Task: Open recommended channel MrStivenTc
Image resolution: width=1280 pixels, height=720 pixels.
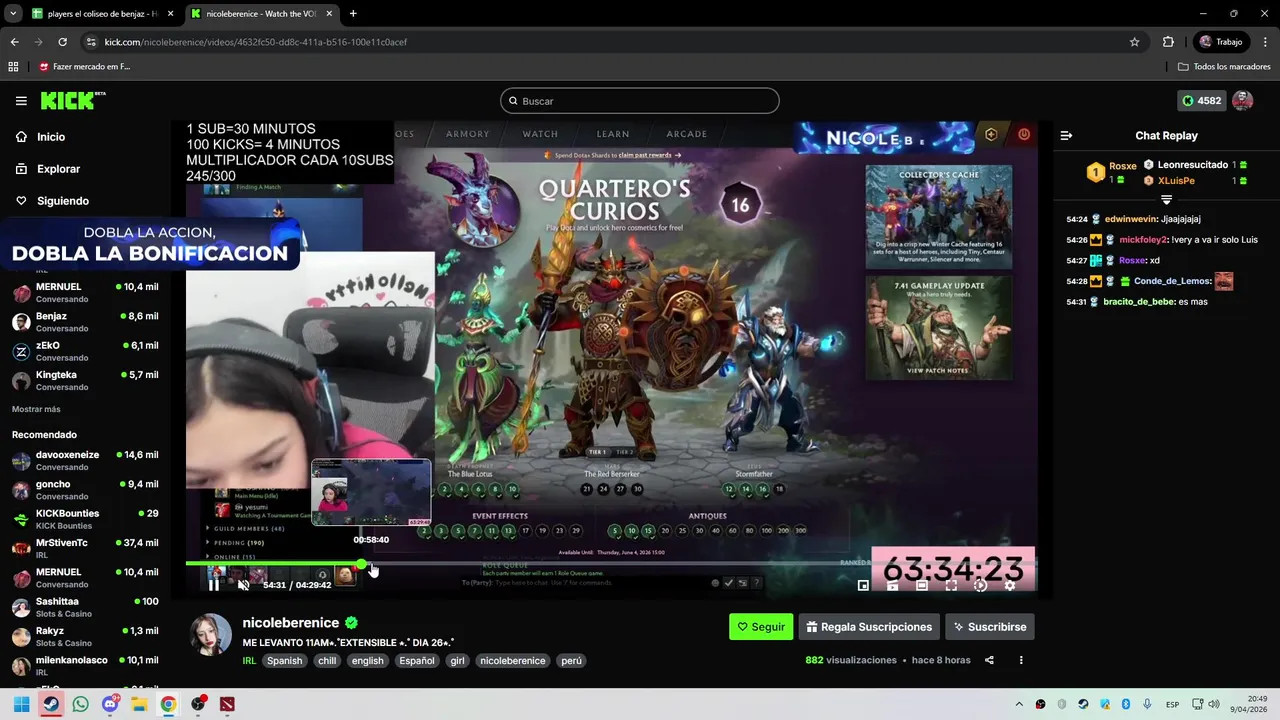Action: click(x=86, y=548)
